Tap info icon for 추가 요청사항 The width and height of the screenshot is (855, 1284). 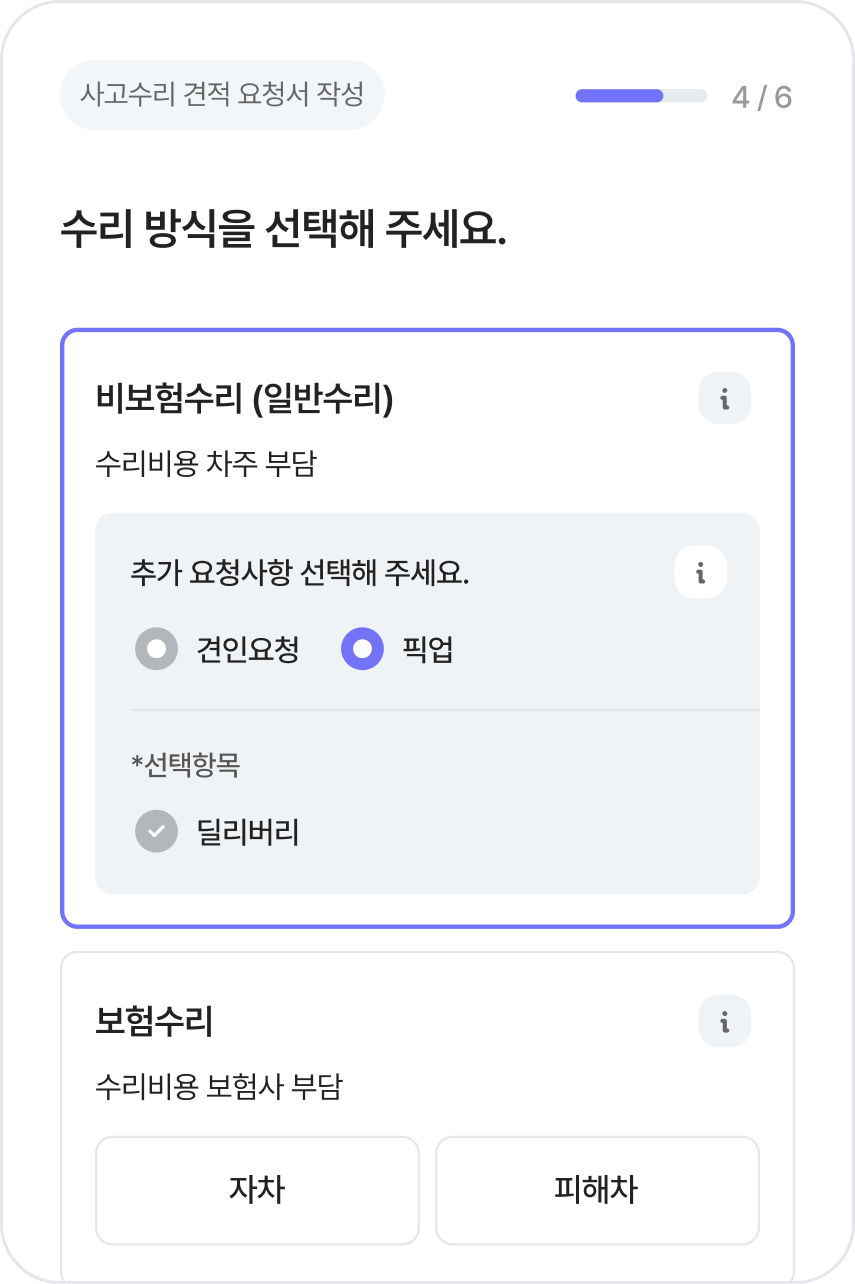coord(700,573)
